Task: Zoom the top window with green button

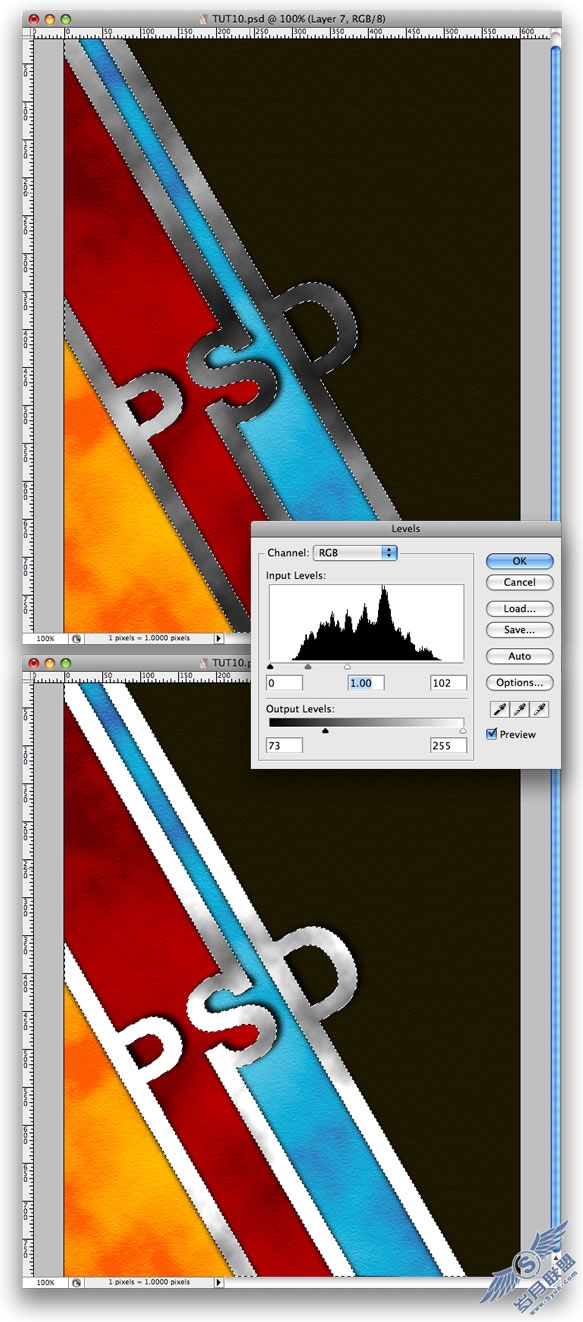Action: pyautogui.click(x=66, y=19)
